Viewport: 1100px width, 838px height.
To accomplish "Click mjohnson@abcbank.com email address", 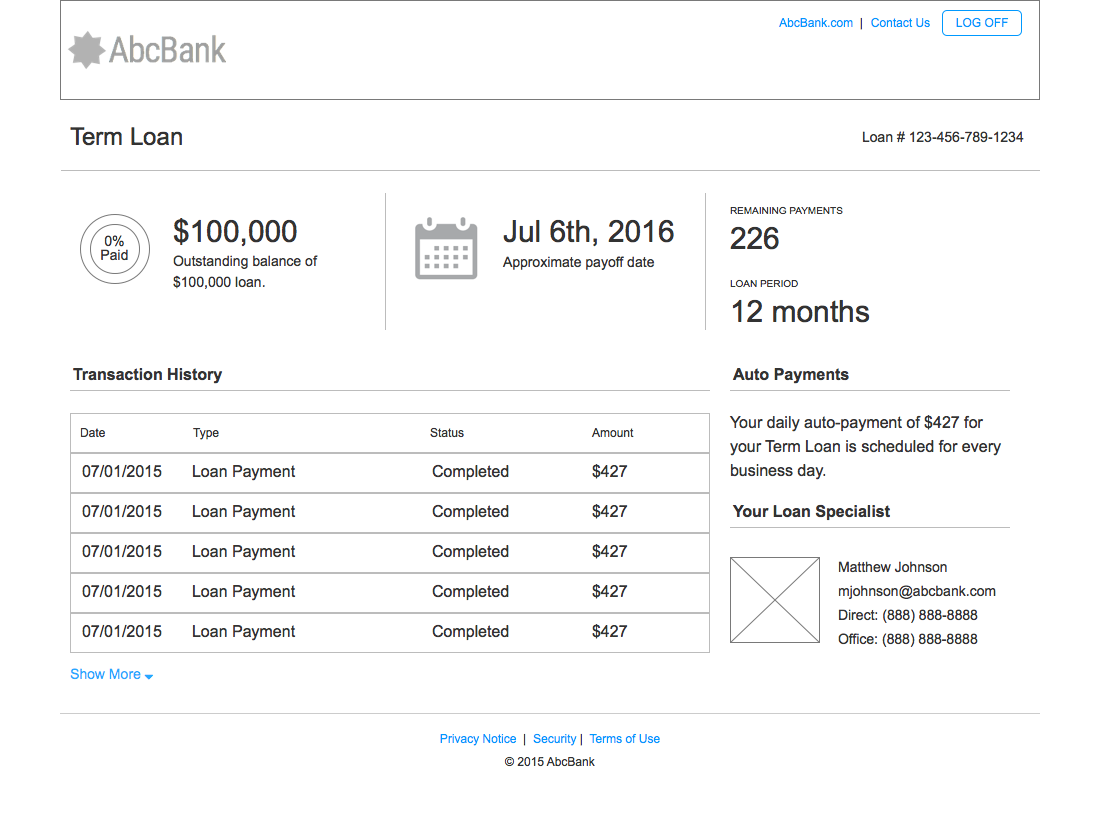I will (916, 591).
